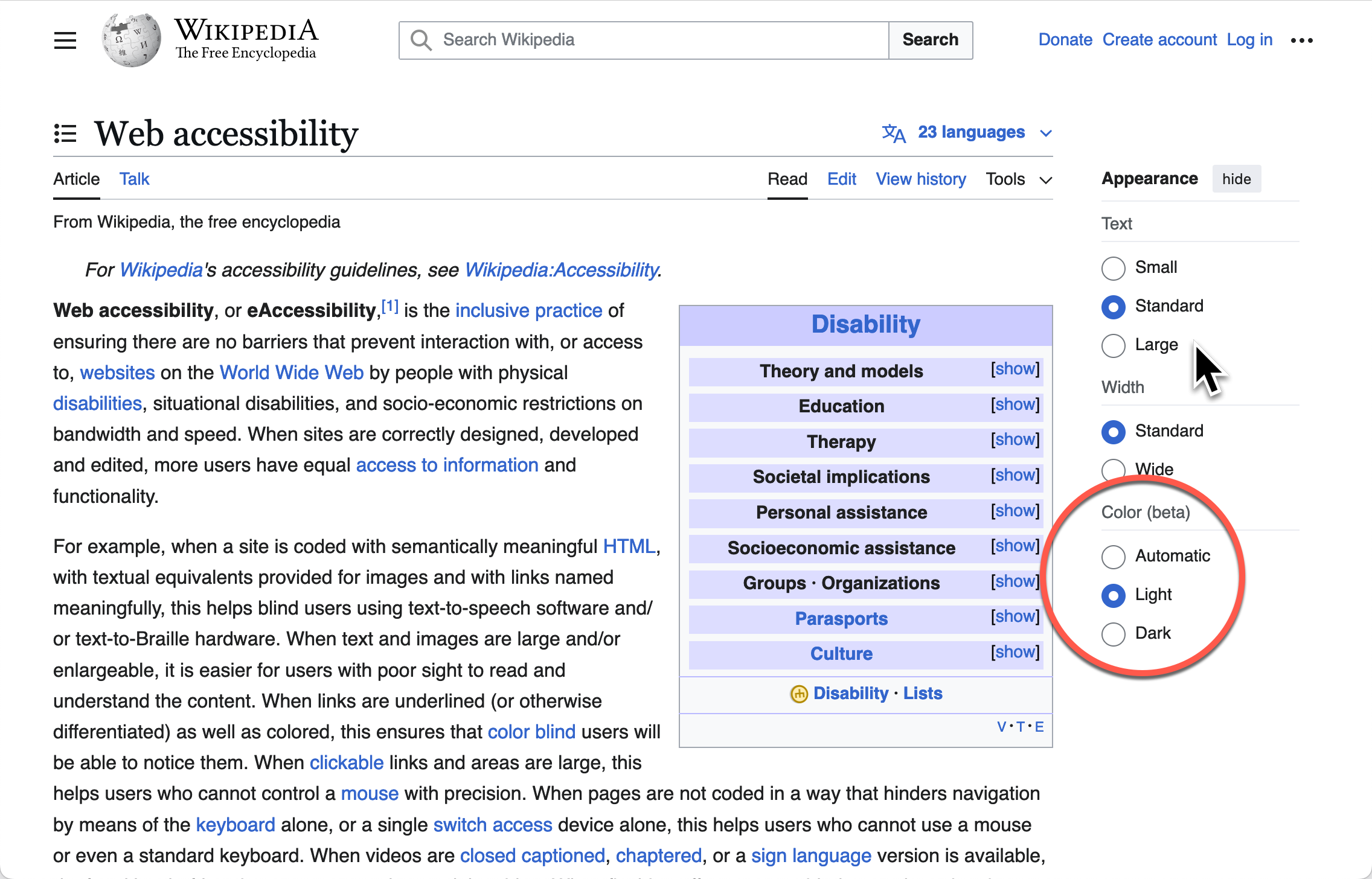Select the Large text radio button
The height and width of the screenshot is (879, 1372).
1113,344
